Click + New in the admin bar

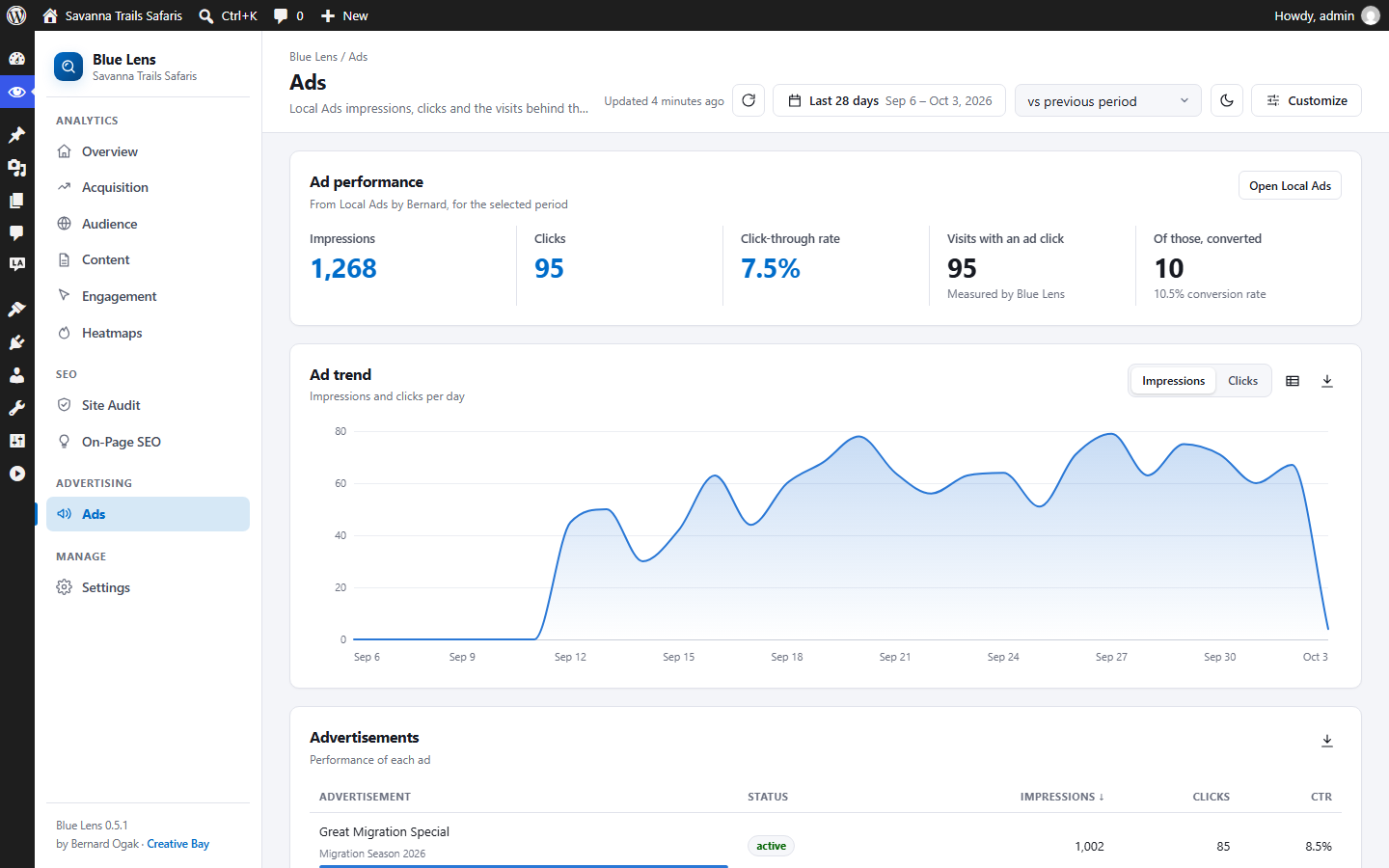tap(344, 15)
